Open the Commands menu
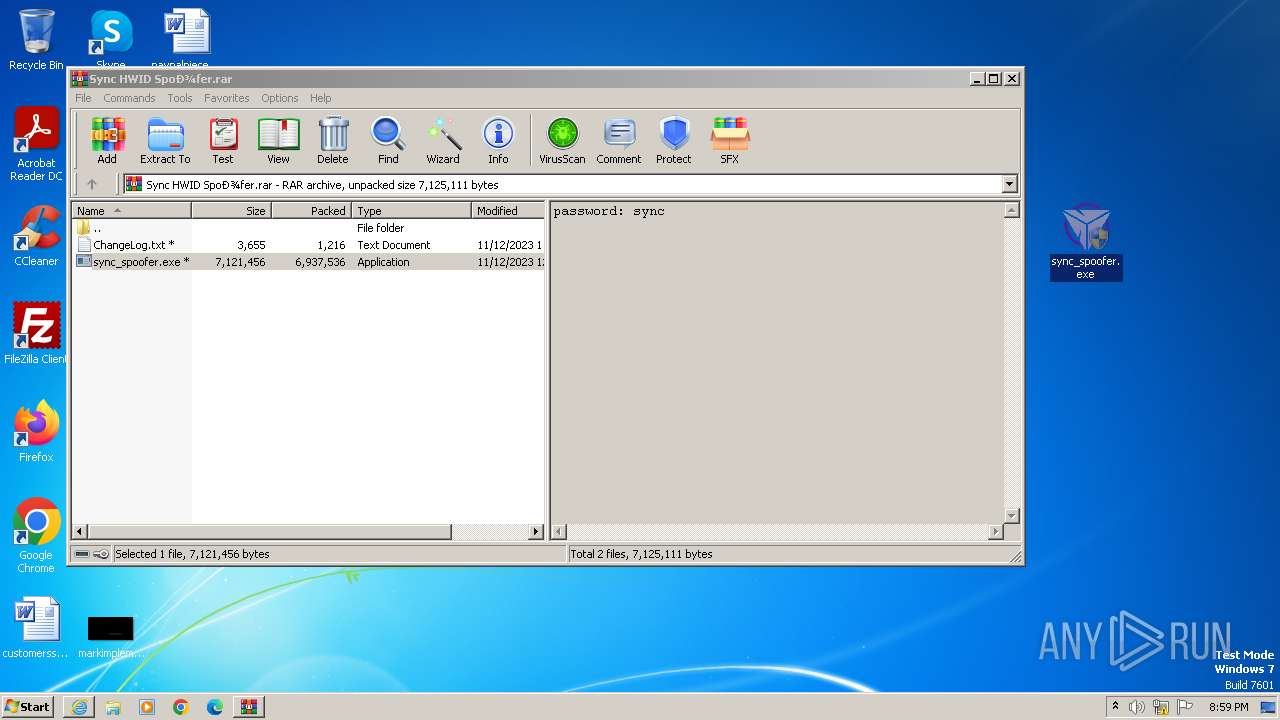The image size is (1280, 720). (x=129, y=98)
